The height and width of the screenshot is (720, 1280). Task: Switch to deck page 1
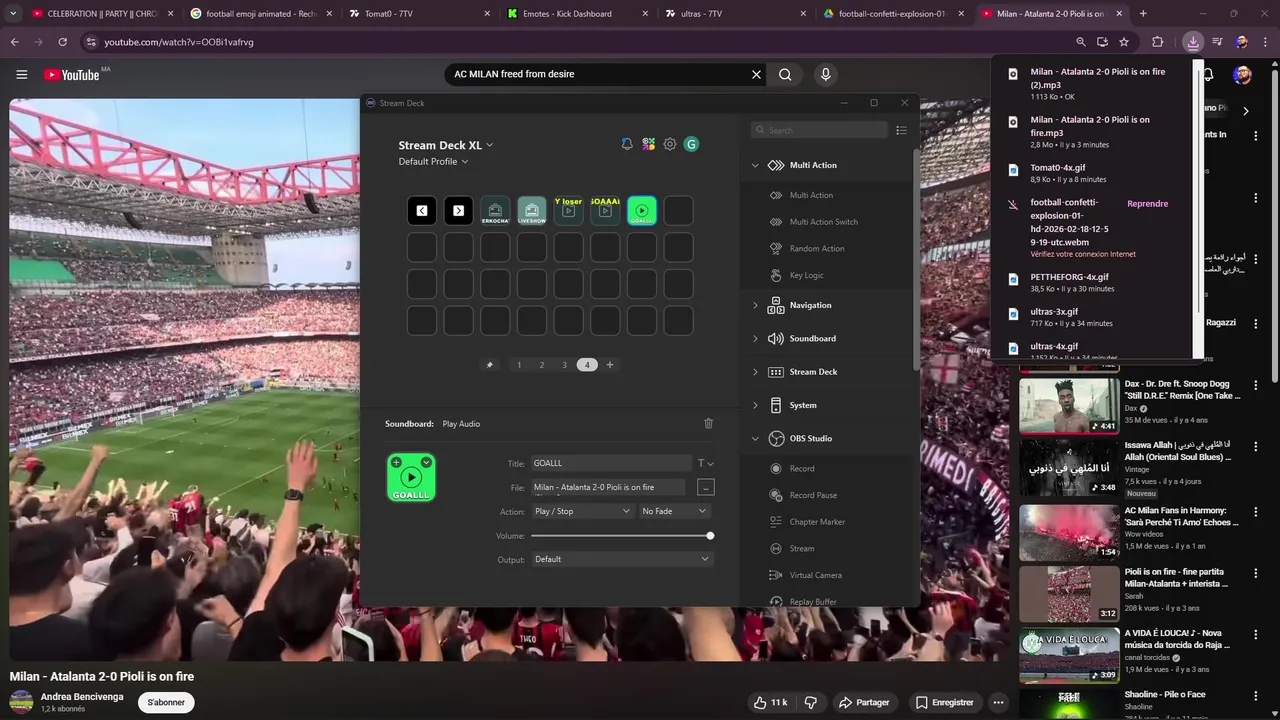click(519, 365)
